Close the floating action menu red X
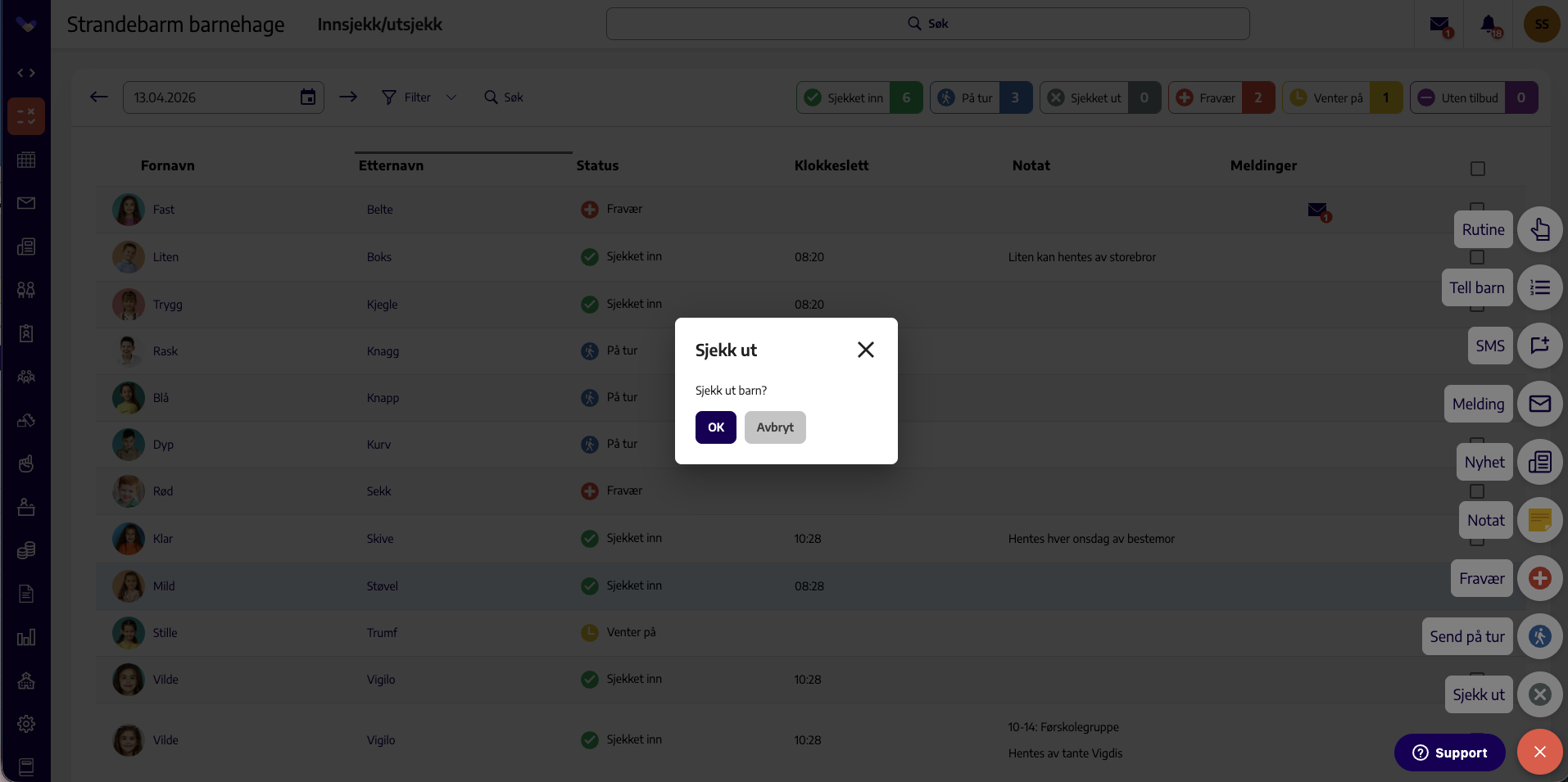The height and width of the screenshot is (782, 1568). 1540,752
